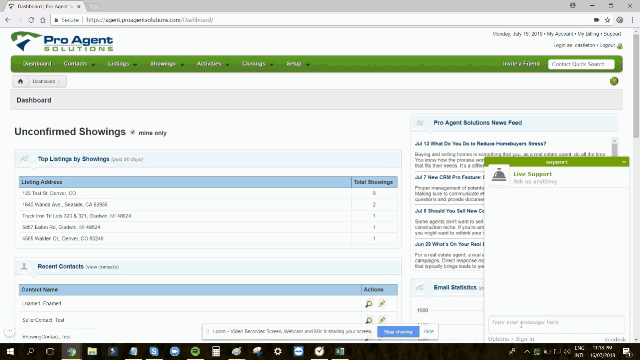Open My Account link
The image size is (640, 360).
click(x=560, y=34)
